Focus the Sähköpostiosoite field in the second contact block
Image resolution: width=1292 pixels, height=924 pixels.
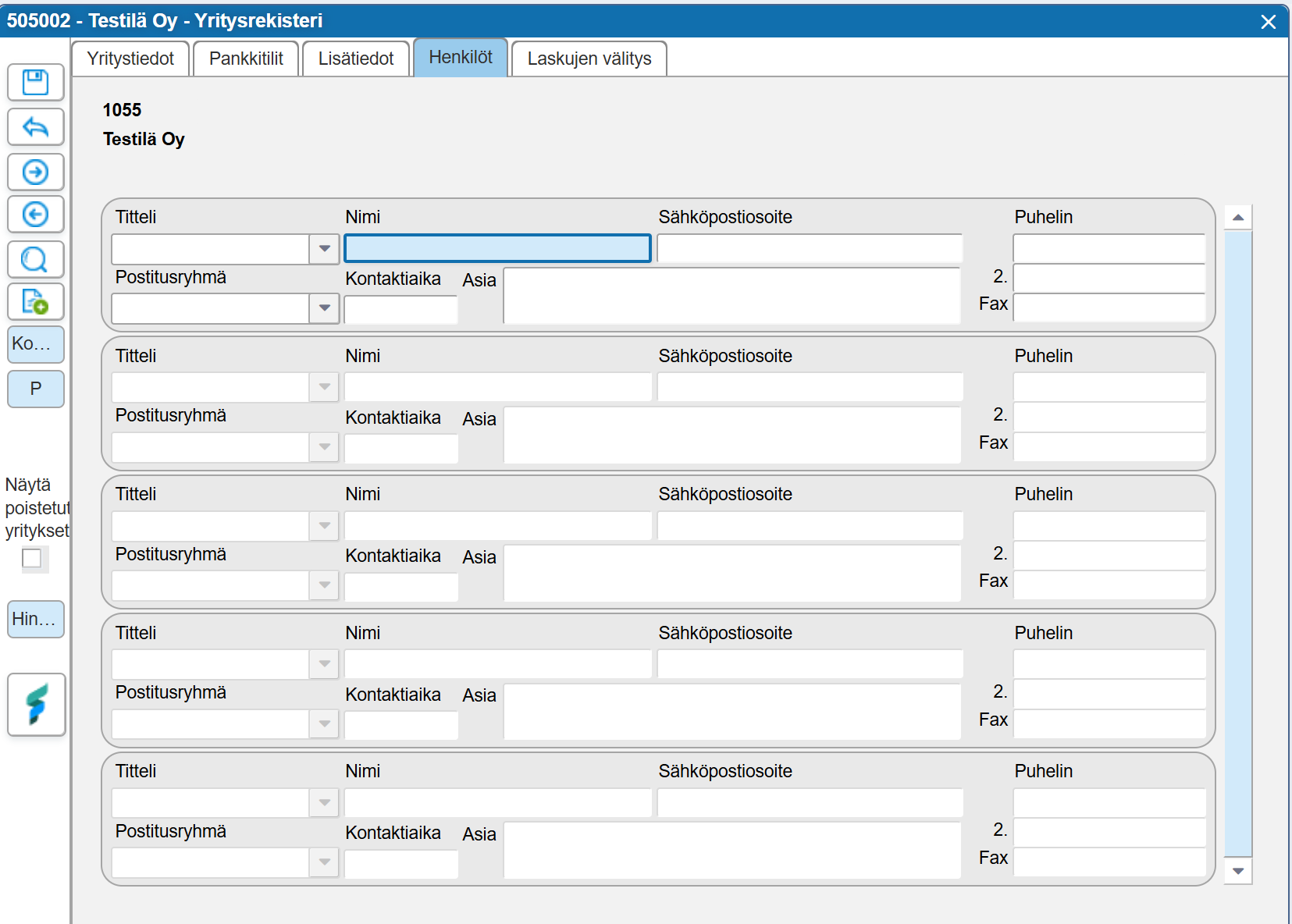click(810, 387)
